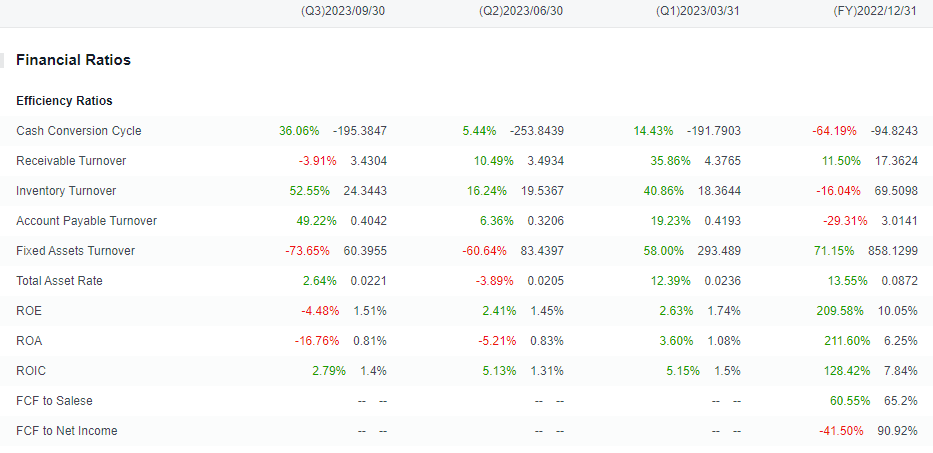This screenshot has width=933, height=453.
Task: Select Account Payable Turnover value 0.4193
Action: 723,221
